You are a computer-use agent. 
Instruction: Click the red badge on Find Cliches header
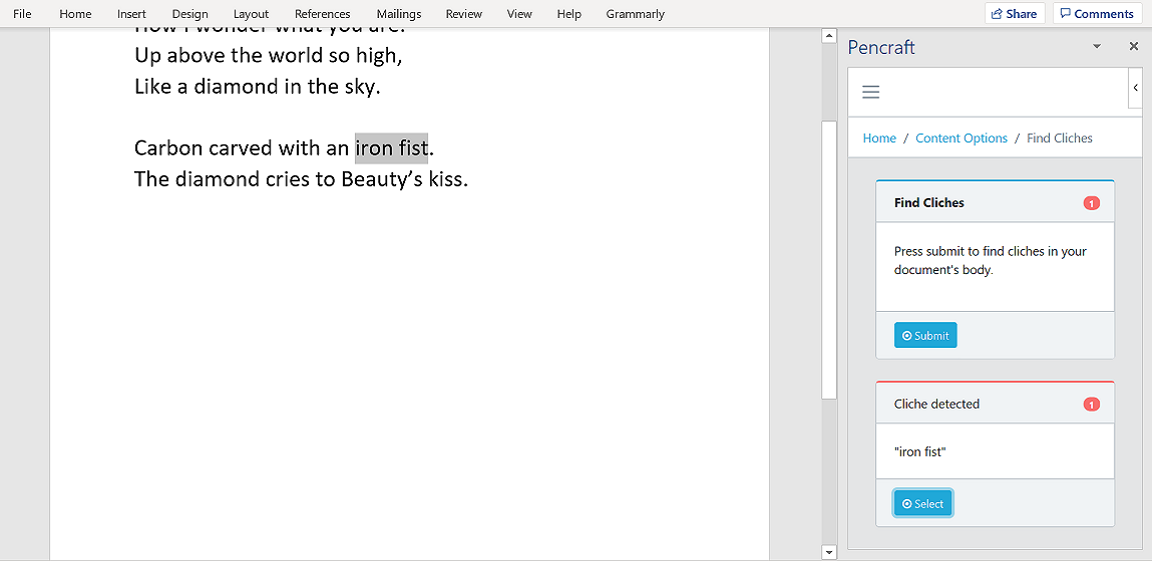1091,203
